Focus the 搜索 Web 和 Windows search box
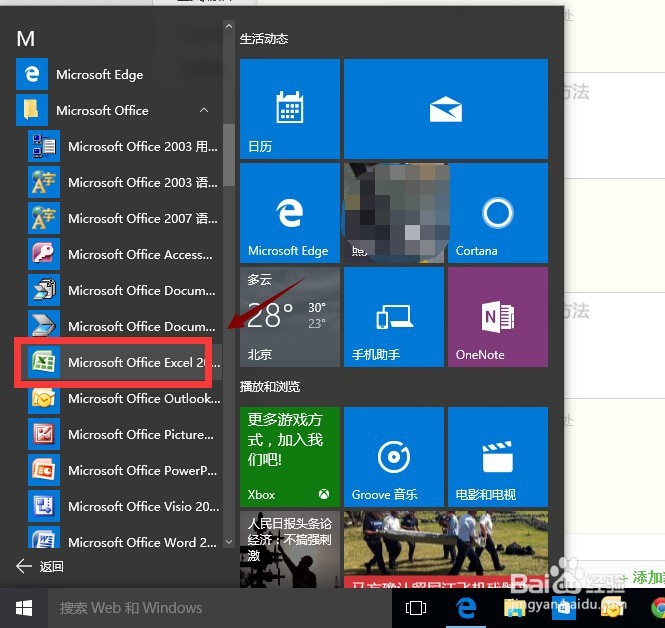 coord(219,608)
